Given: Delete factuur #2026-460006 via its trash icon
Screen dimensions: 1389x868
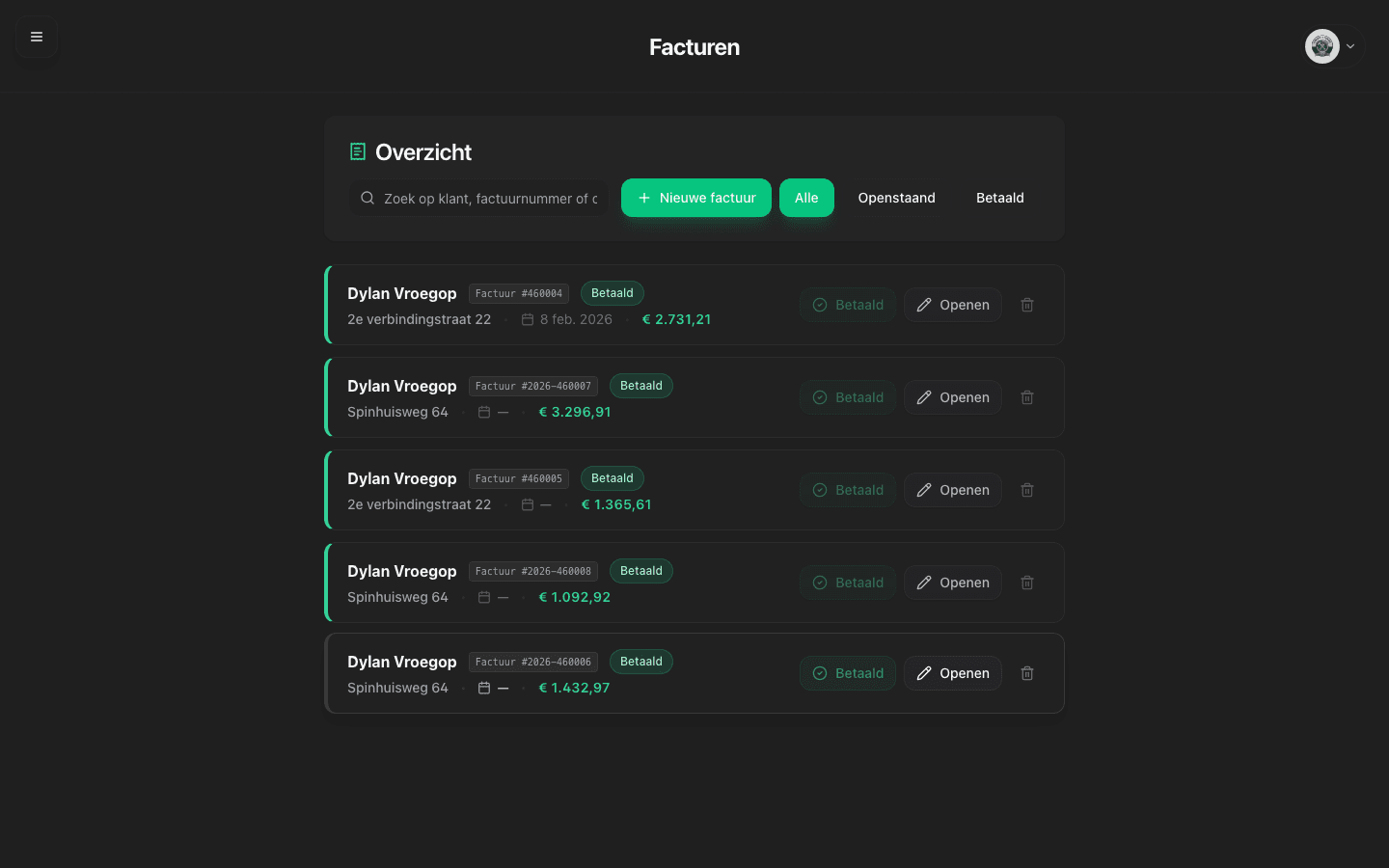Looking at the screenshot, I should click(x=1026, y=673).
